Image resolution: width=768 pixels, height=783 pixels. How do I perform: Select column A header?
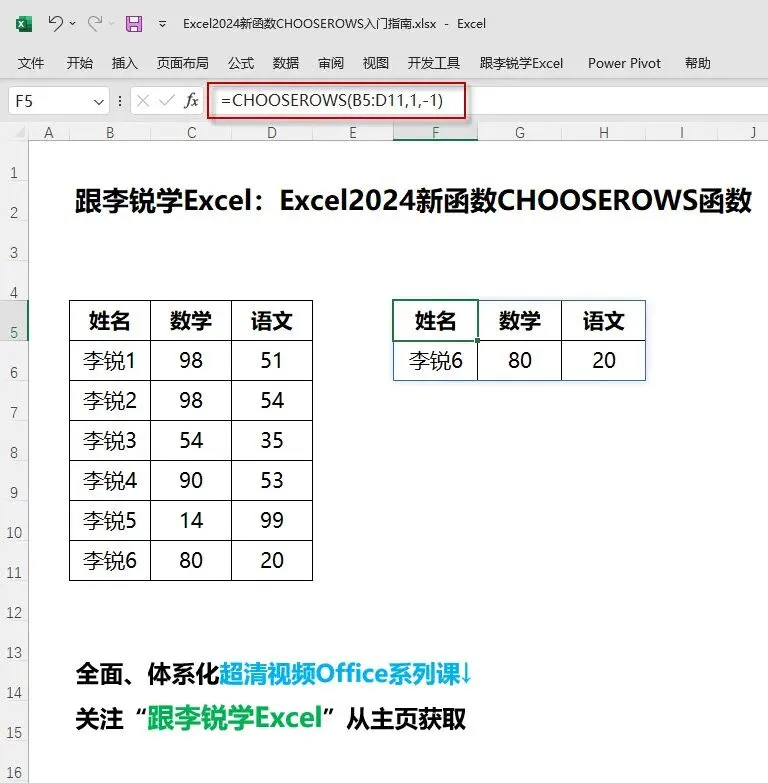tap(49, 132)
